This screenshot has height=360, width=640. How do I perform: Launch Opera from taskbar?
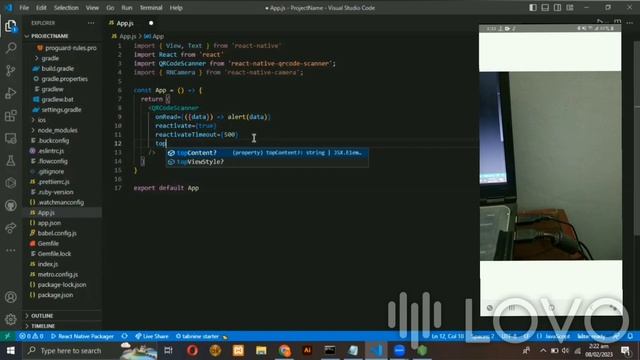point(193,351)
